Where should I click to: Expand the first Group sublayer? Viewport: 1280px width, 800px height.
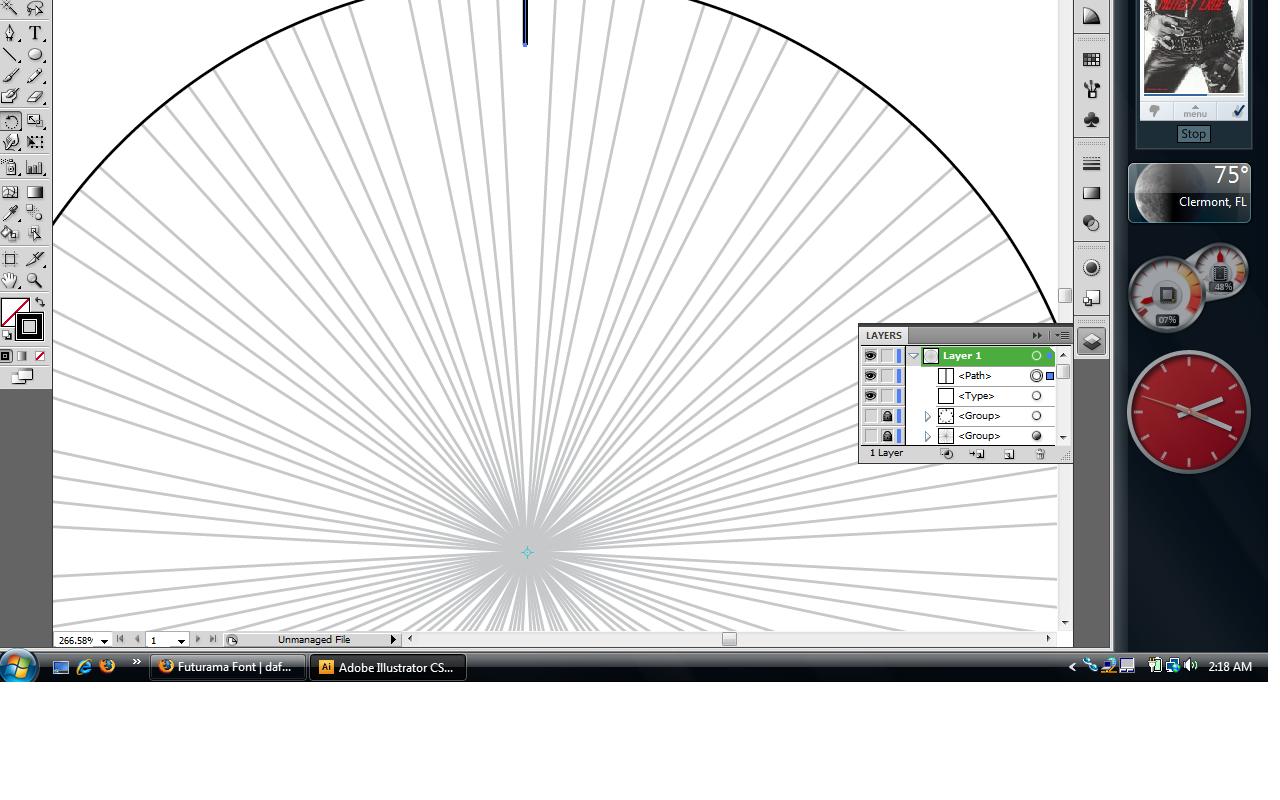click(x=928, y=416)
